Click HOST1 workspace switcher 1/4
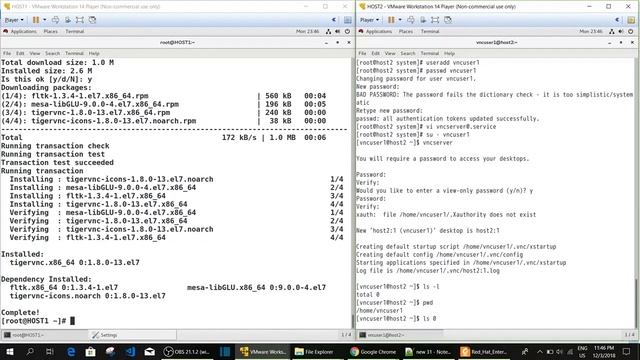Screen dimensions: 640x360 pyautogui.click(x=346, y=335)
